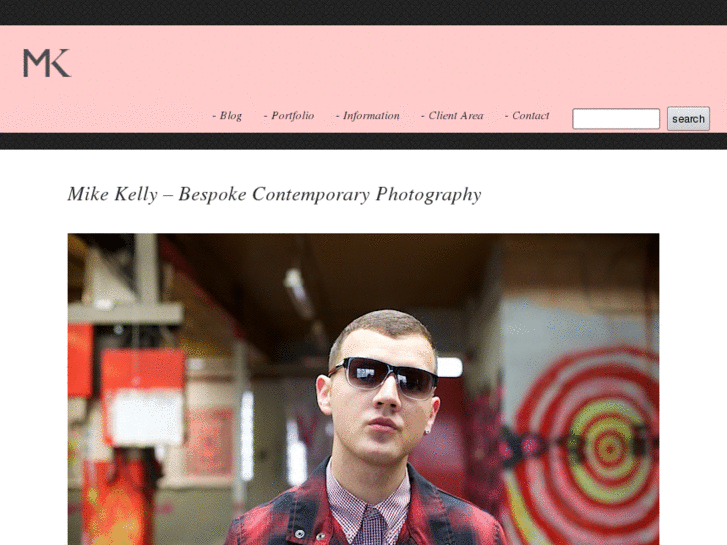Click the dark textured bar below the navigation
The height and width of the screenshot is (545, 727).
click(x=364, y=141)
